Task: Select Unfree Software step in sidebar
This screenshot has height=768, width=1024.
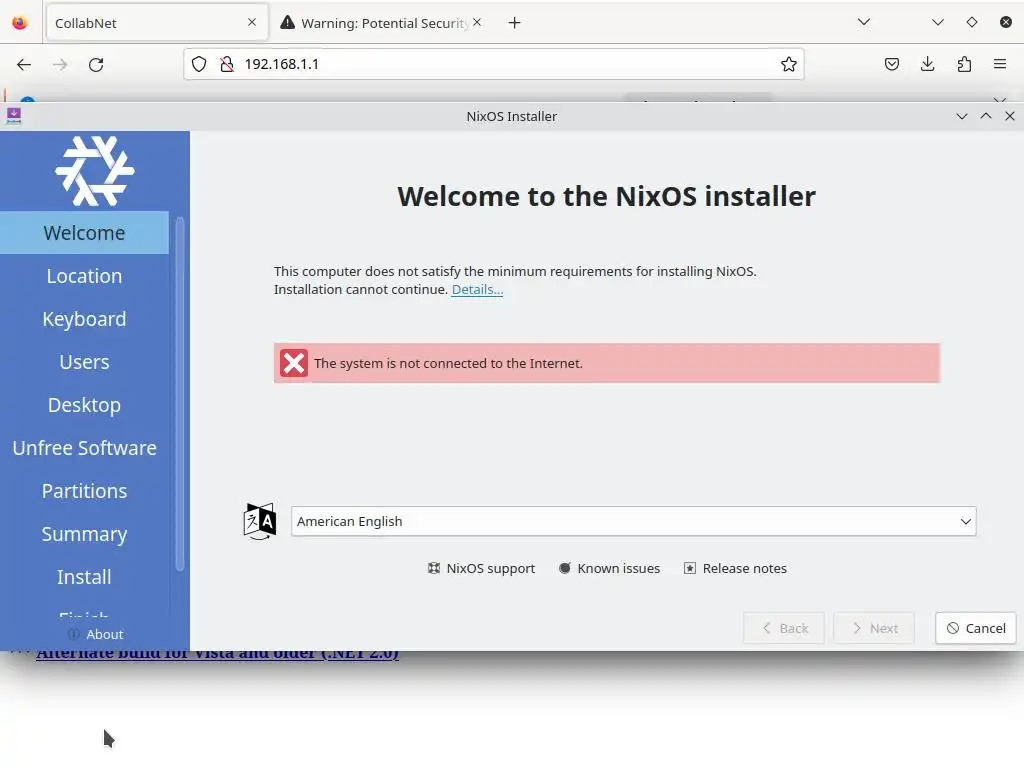Action: coord(84,448)
